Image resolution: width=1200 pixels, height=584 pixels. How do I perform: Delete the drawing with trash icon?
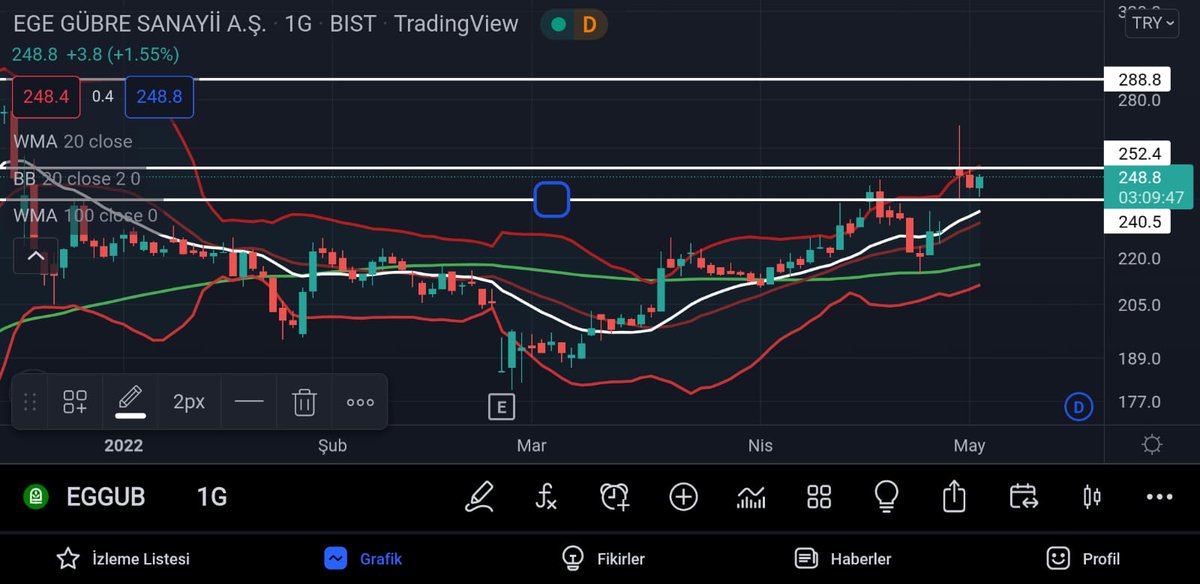304,402
